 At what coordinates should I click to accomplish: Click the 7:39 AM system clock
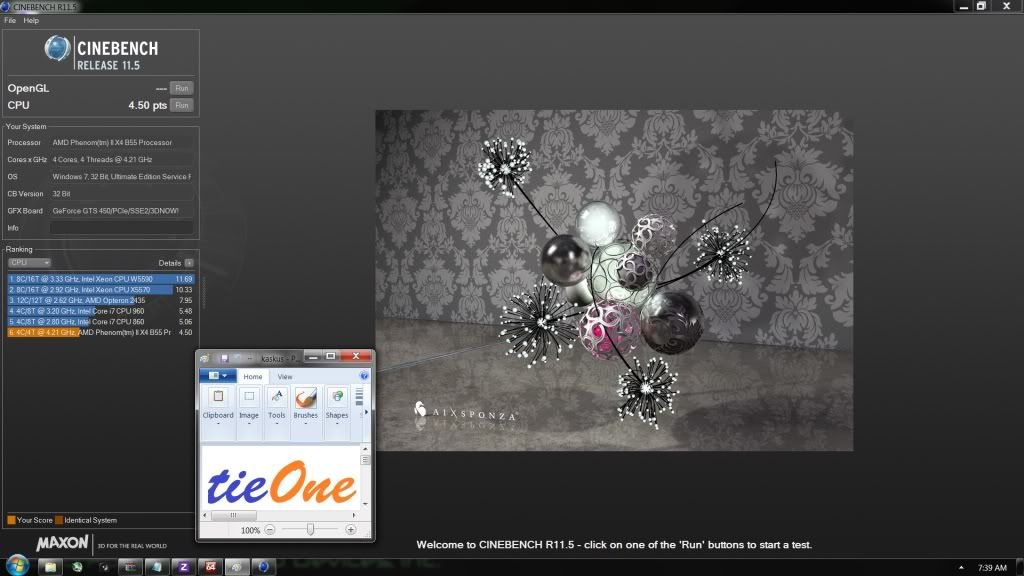(992, 568)
